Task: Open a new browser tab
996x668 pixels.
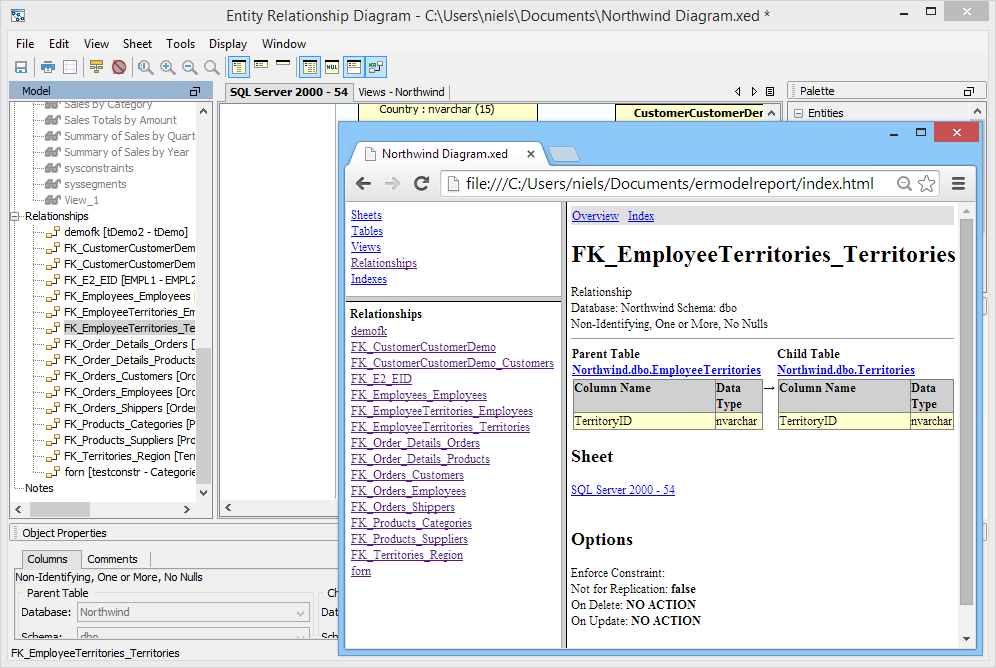Action: (x=563, y=154)
